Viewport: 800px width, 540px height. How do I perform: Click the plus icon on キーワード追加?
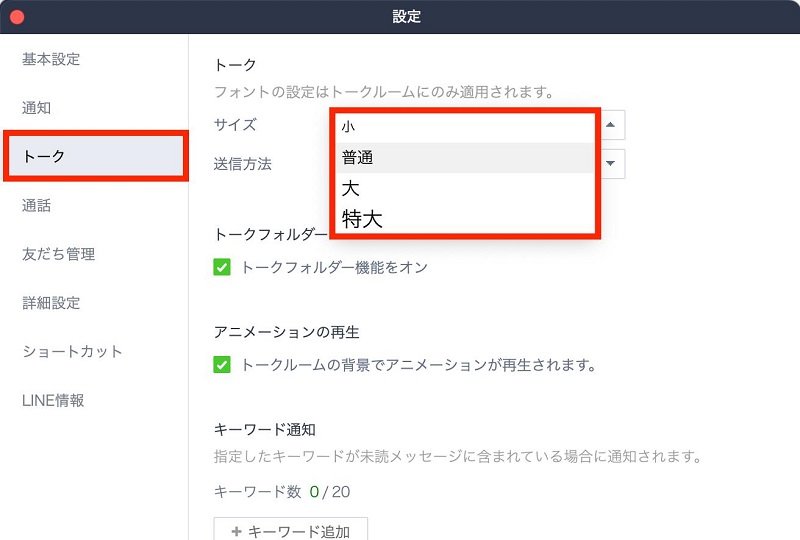(x=236, y=531)
